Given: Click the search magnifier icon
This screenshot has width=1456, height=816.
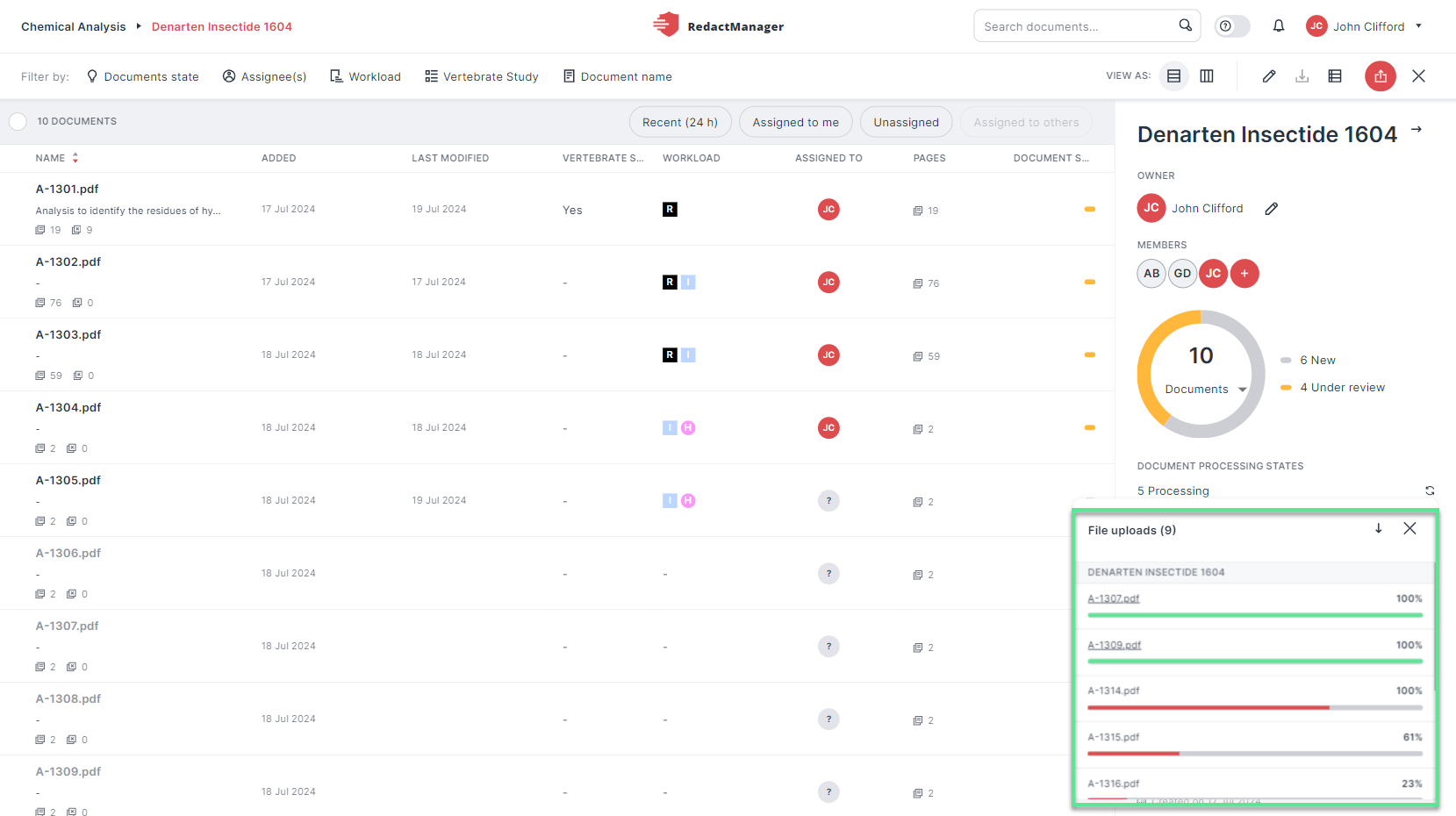Looking at the screenshot, I should tap(1185, 25).
